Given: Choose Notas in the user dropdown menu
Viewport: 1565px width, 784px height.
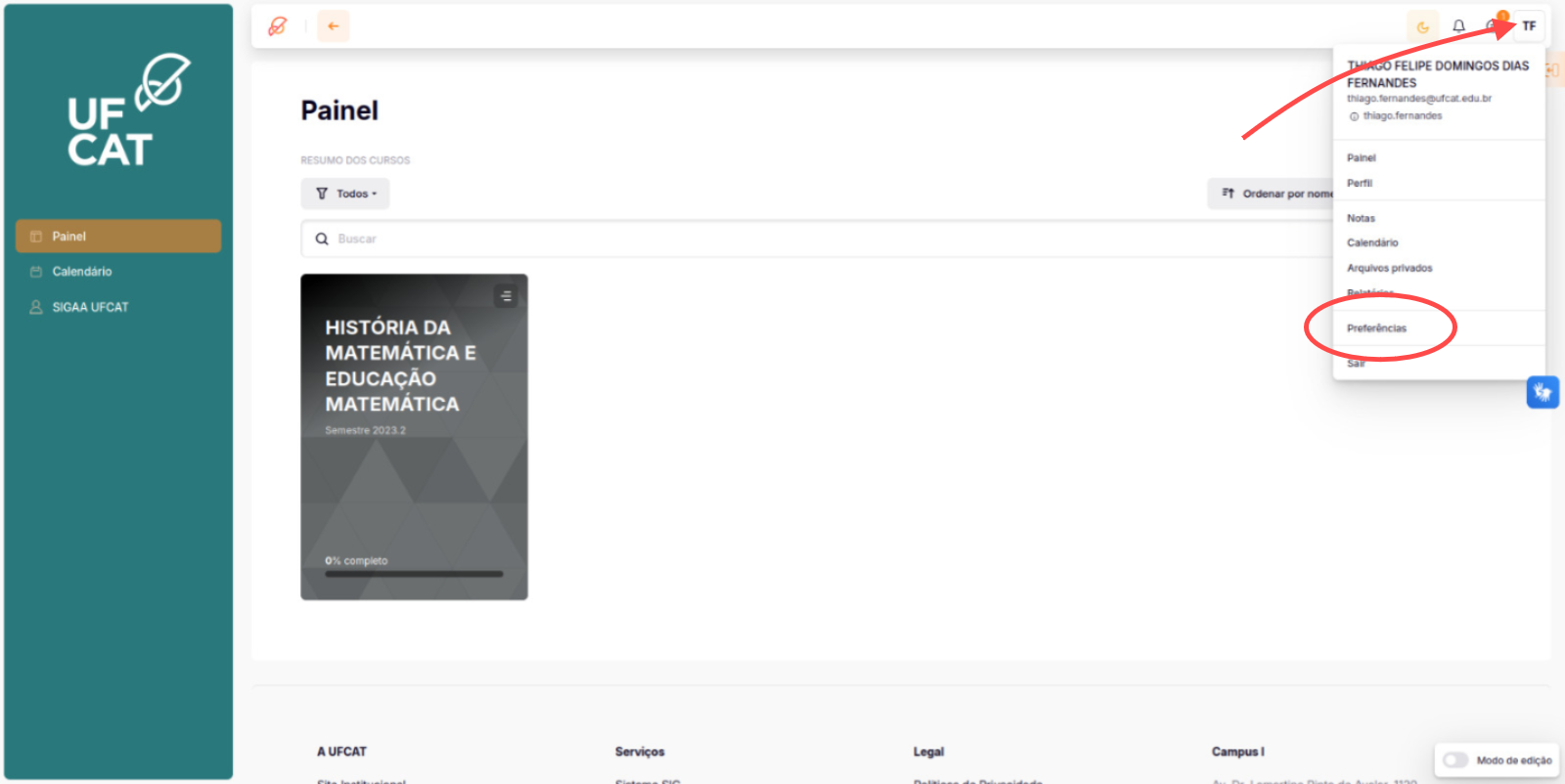Looking at the screenshot, I should [x=1361, y=218].
